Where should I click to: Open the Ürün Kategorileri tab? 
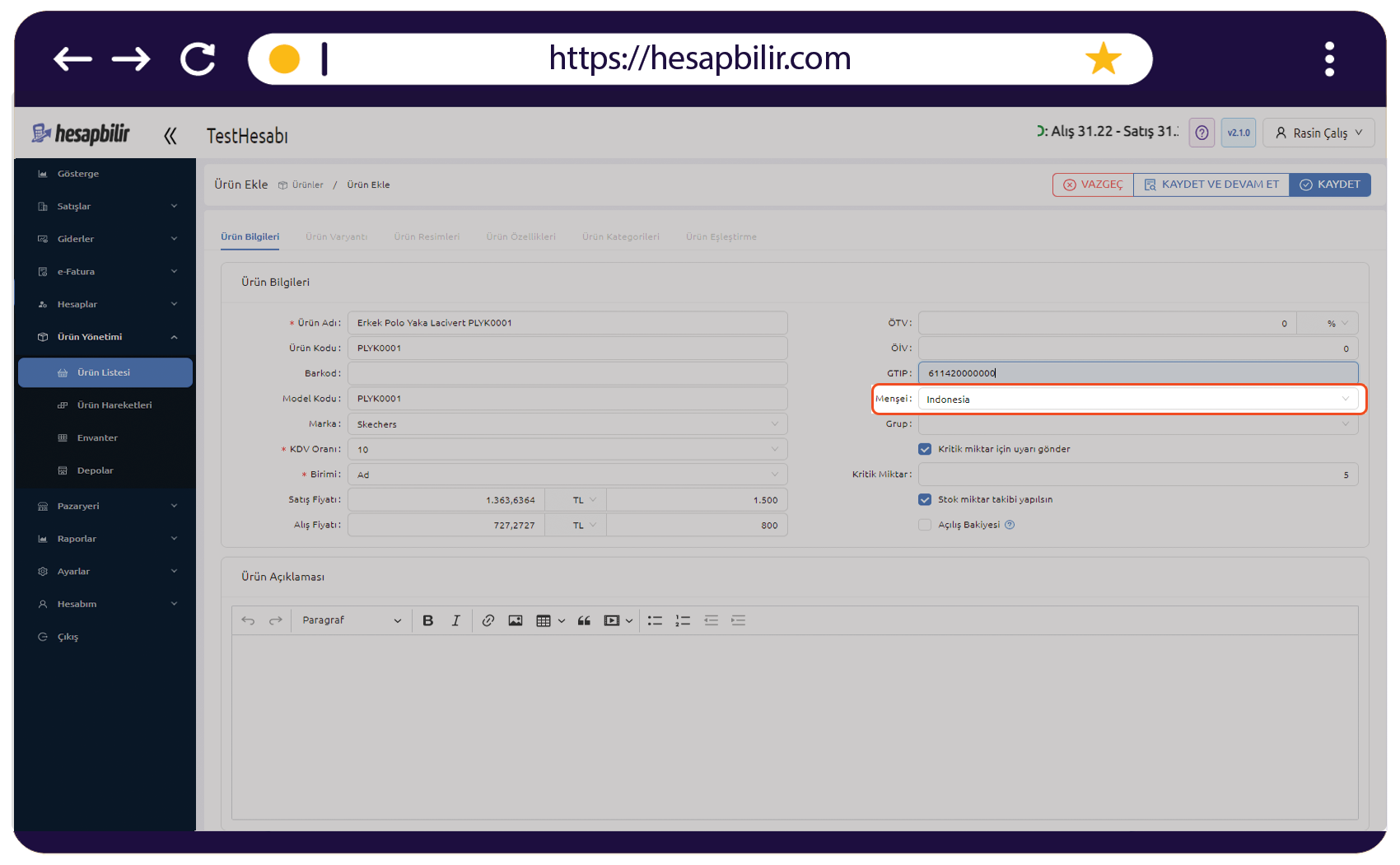(621, 237)
